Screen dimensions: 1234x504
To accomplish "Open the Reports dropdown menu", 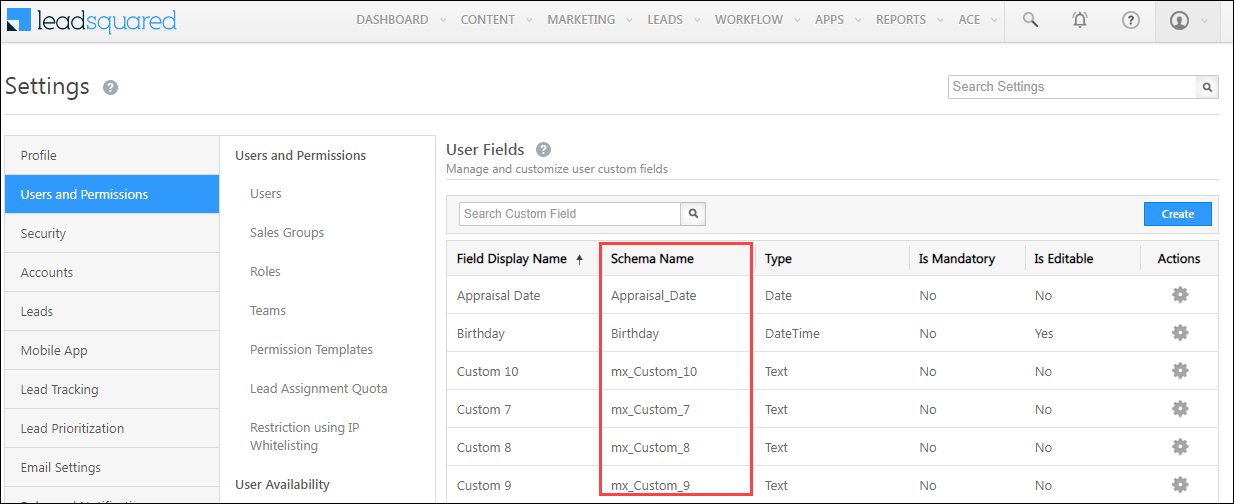I will click(908, 20).
